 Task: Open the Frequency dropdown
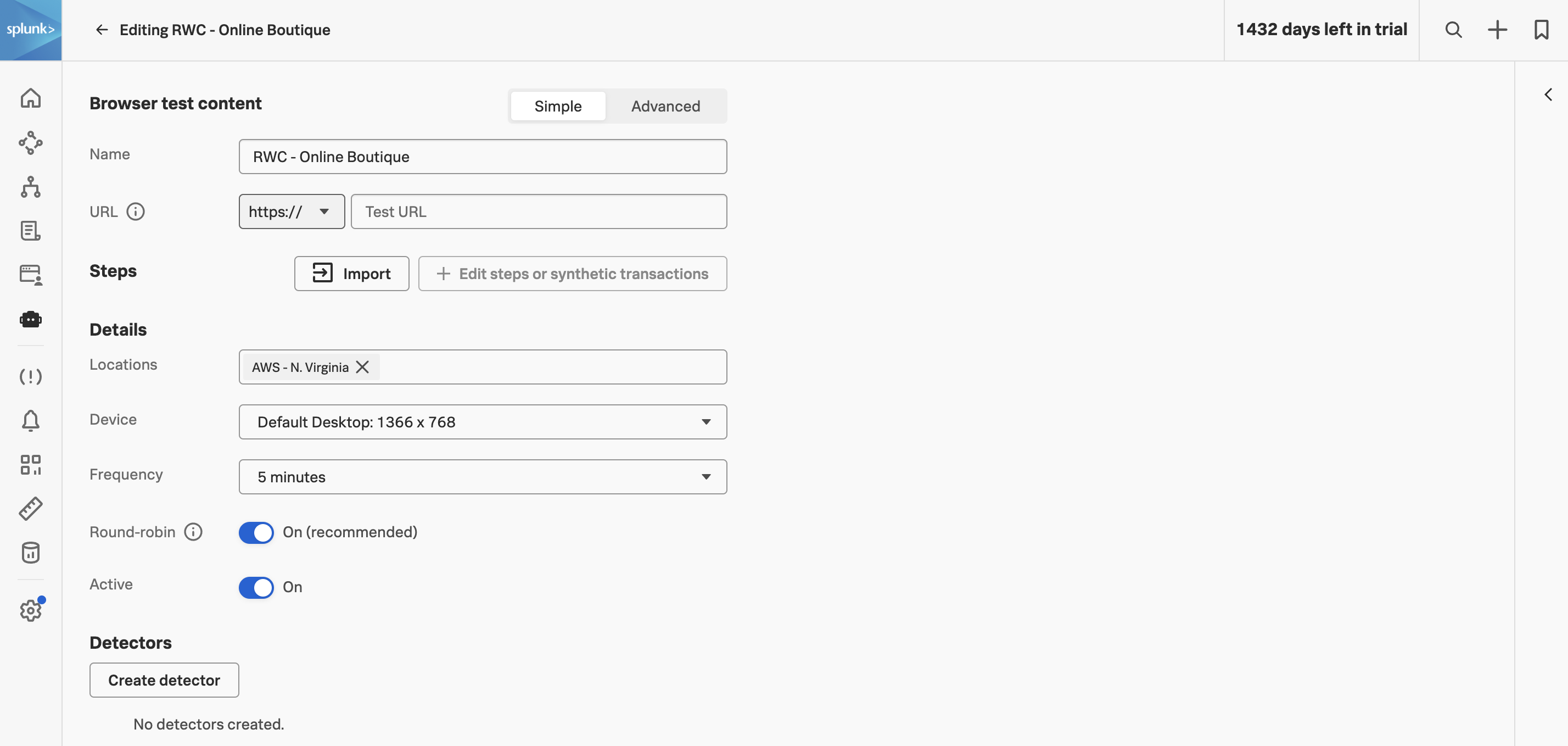click(483, 477)
